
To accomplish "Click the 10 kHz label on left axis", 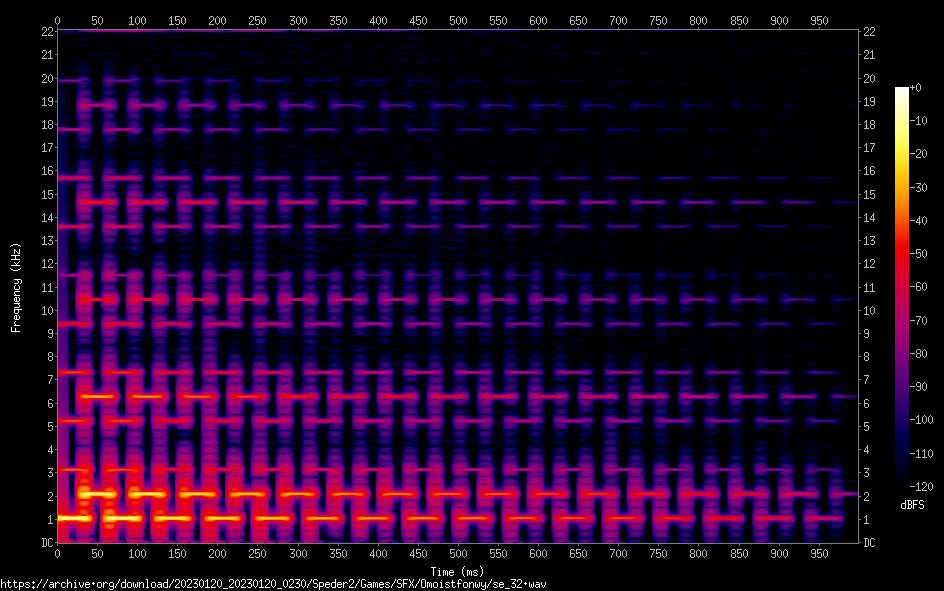I will (45, 311).
